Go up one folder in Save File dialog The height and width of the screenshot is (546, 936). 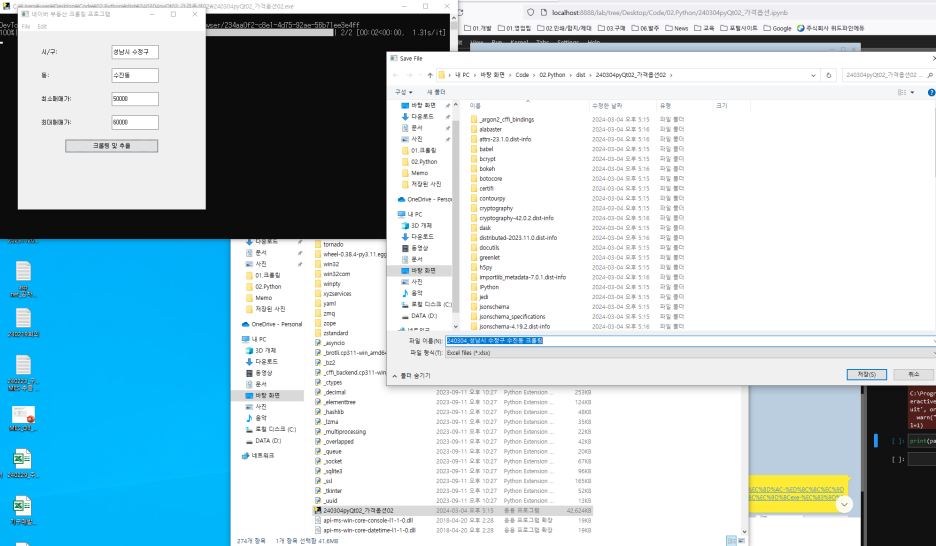tap(430, 75)
